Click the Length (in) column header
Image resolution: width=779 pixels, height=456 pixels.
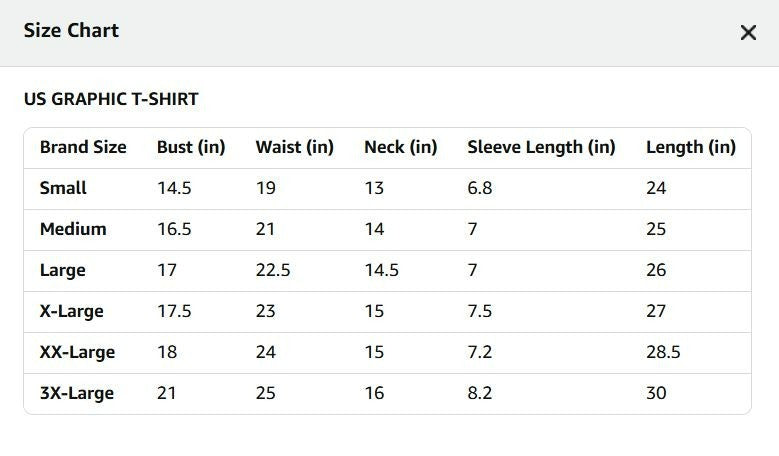tap(691, 147)
